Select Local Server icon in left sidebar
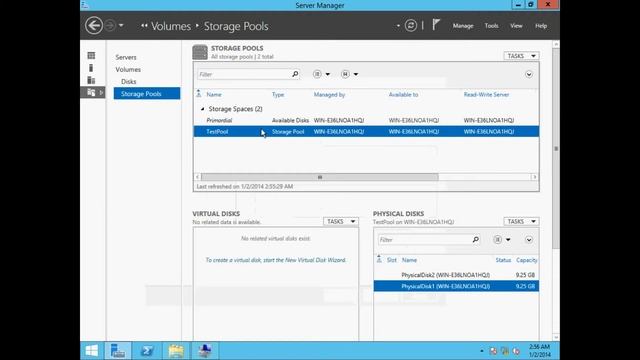 click(x=91, y=68)
